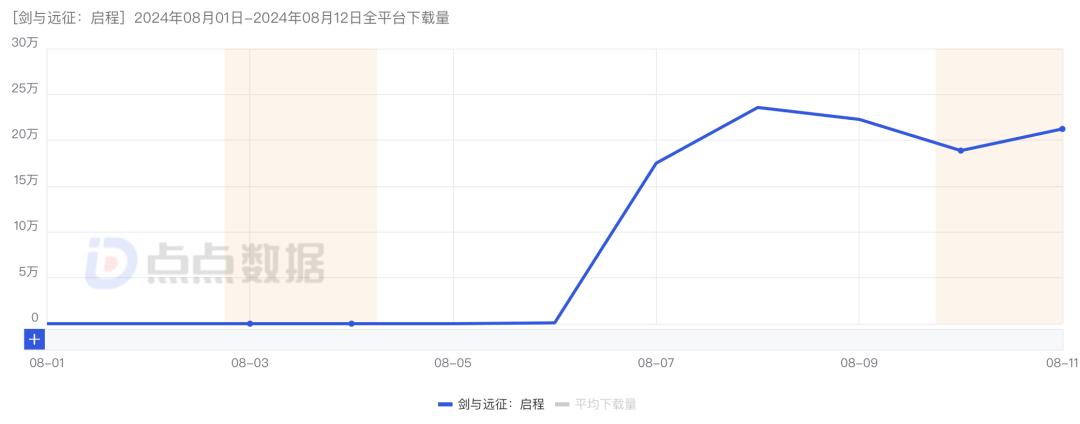This screenshot has width=1080, height=424.
Task: Toggle the 剑与远征:启程 series legend label
Action: click(x=501, y=405)
